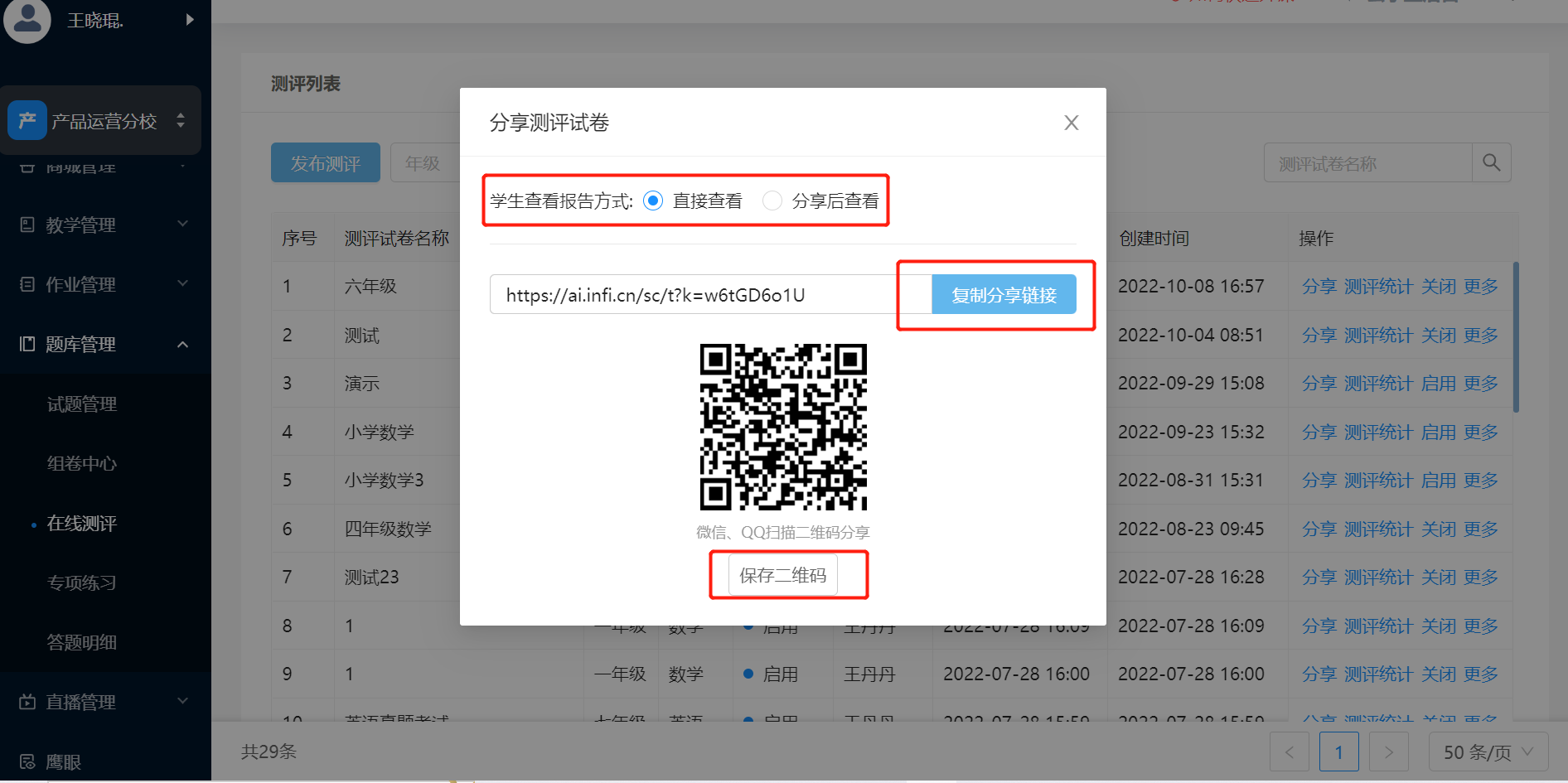
Task: Select the 分享后查看 radio option
Action: 772,201
